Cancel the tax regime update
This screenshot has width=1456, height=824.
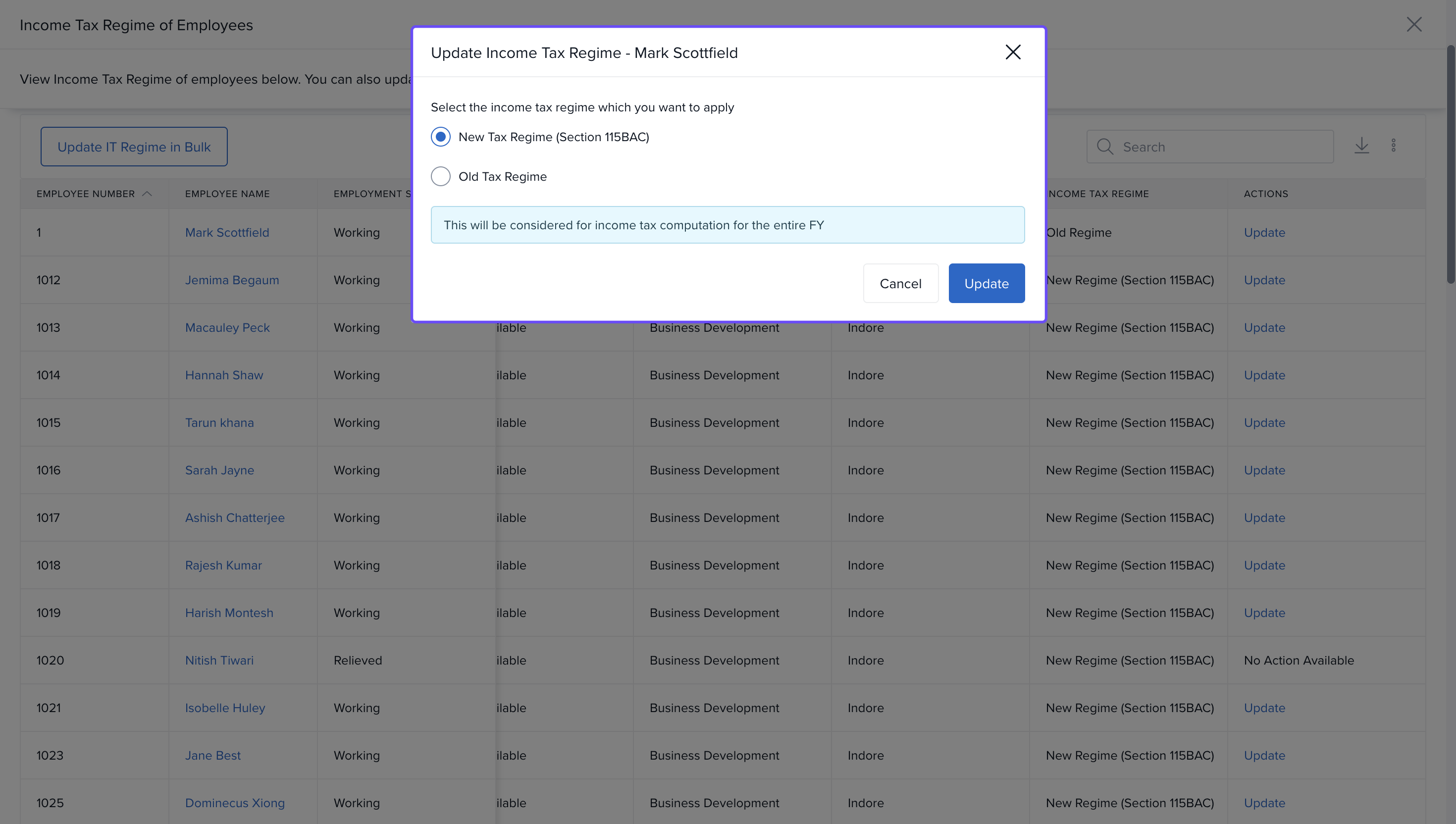[x=900, y=283]
